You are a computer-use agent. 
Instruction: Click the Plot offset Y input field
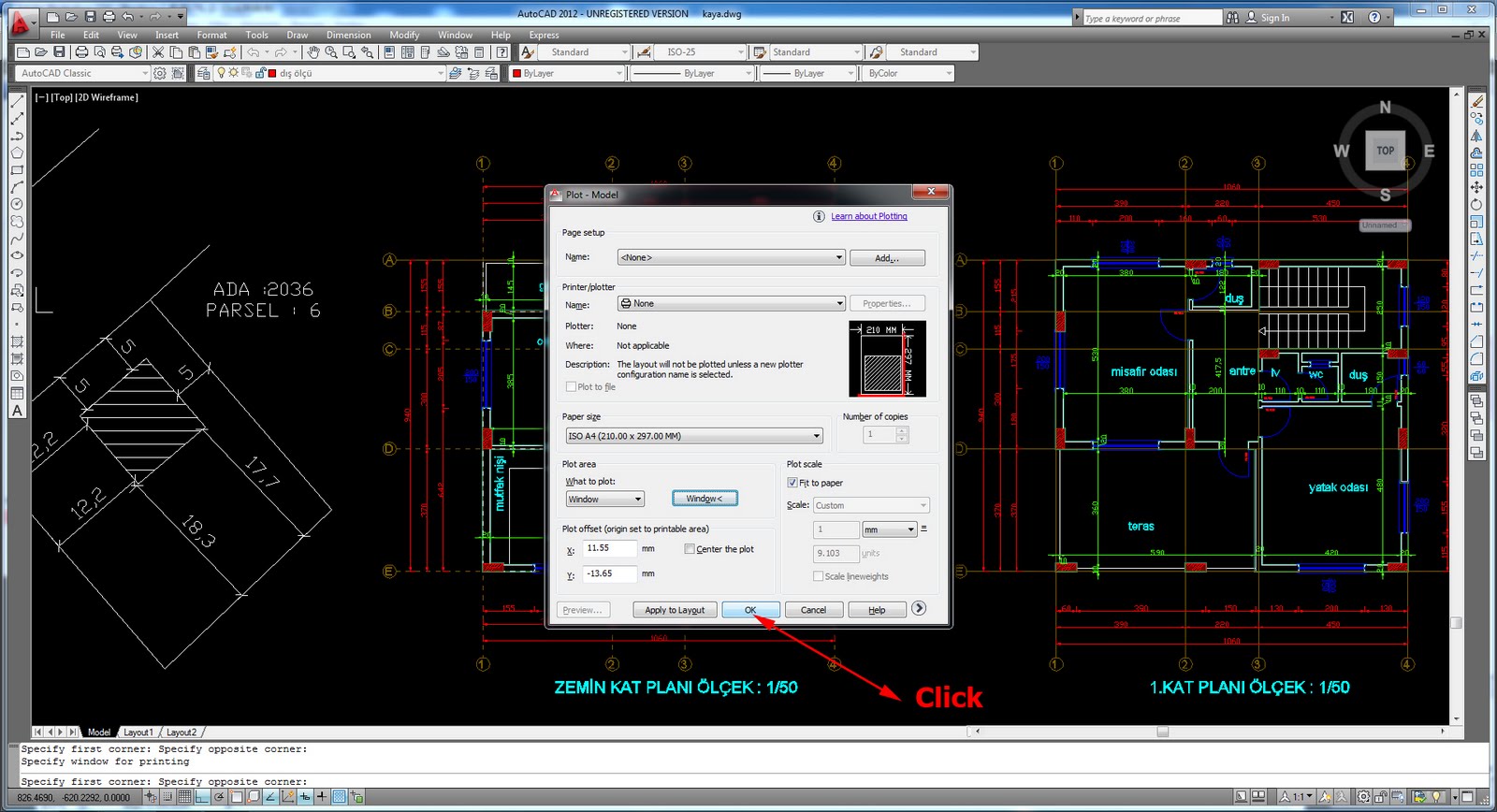(609, 574)
